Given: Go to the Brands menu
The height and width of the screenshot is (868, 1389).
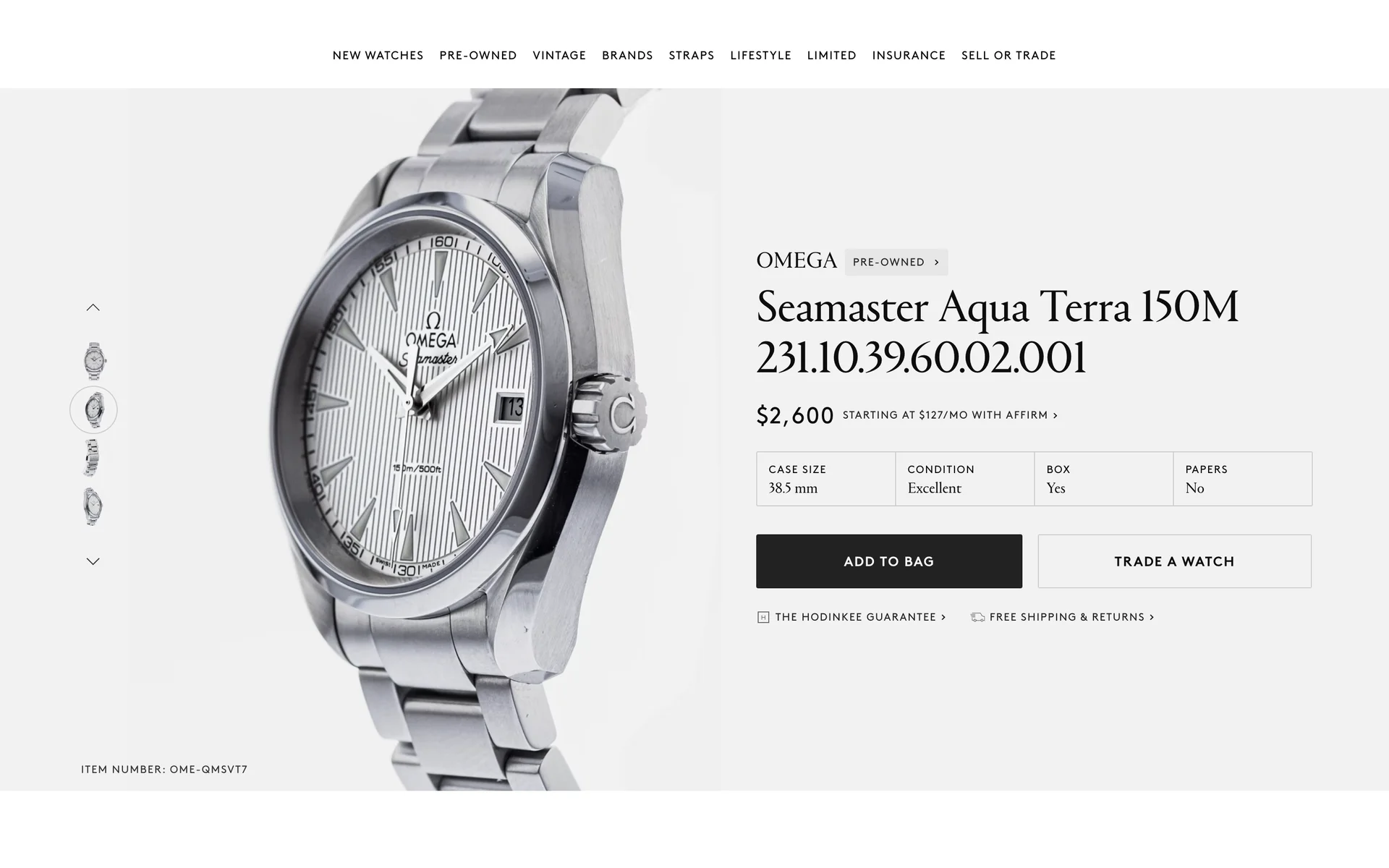Looking at the screenshot, I should (627, 56).
